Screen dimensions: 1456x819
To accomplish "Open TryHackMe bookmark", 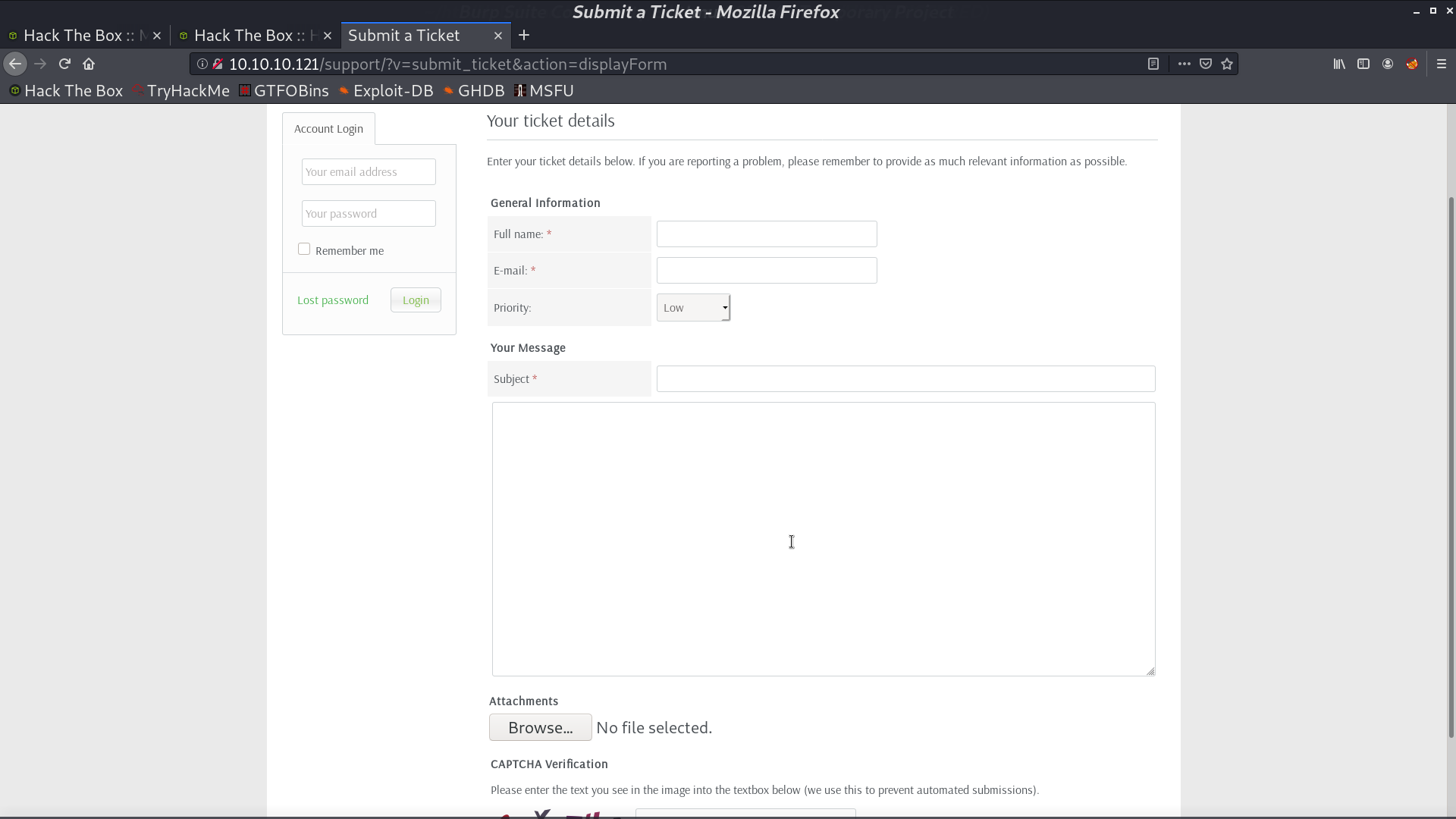I will (x=180, y=91).
